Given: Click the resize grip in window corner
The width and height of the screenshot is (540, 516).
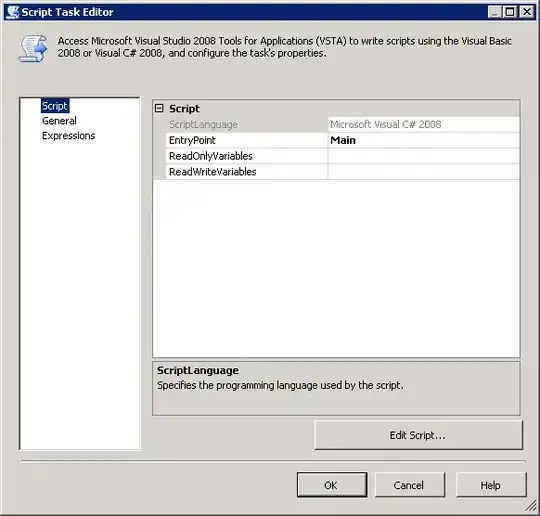Looking at the screenshot, I should coord(531,506).
